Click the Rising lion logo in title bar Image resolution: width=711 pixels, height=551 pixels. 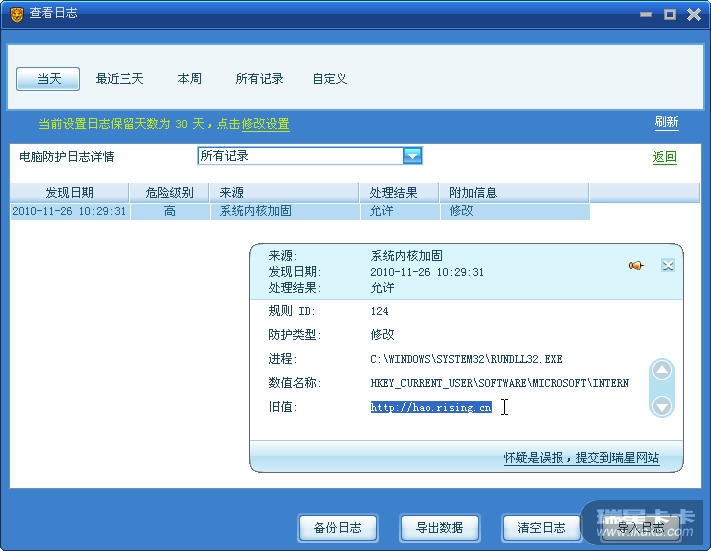click(16, 15)
